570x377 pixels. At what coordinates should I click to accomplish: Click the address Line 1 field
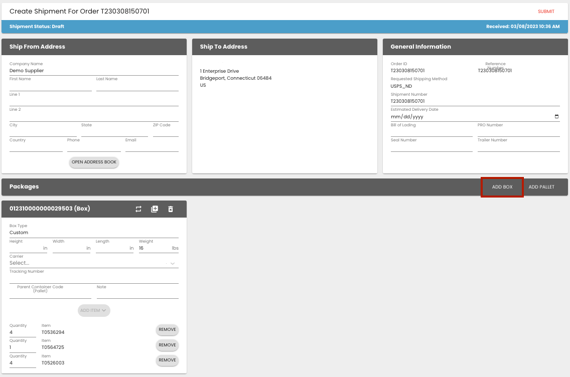click(94, 101)
